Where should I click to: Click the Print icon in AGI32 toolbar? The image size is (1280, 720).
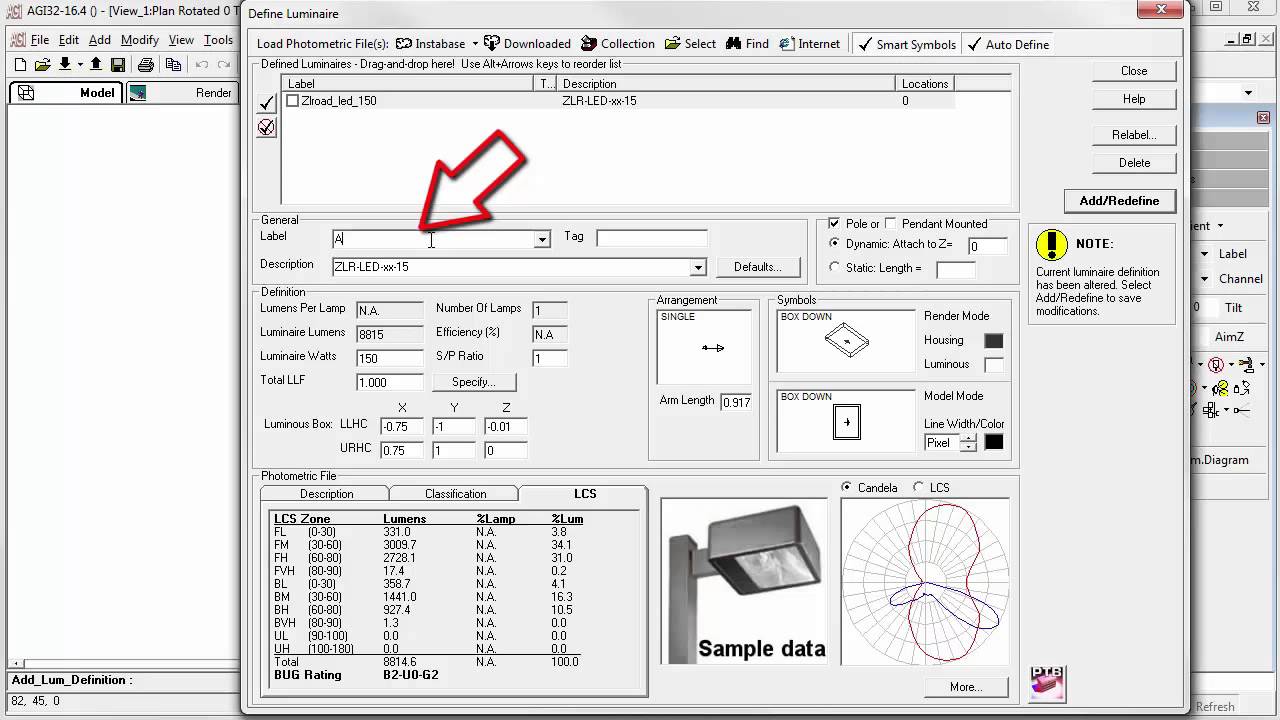(x=146, y=65)
